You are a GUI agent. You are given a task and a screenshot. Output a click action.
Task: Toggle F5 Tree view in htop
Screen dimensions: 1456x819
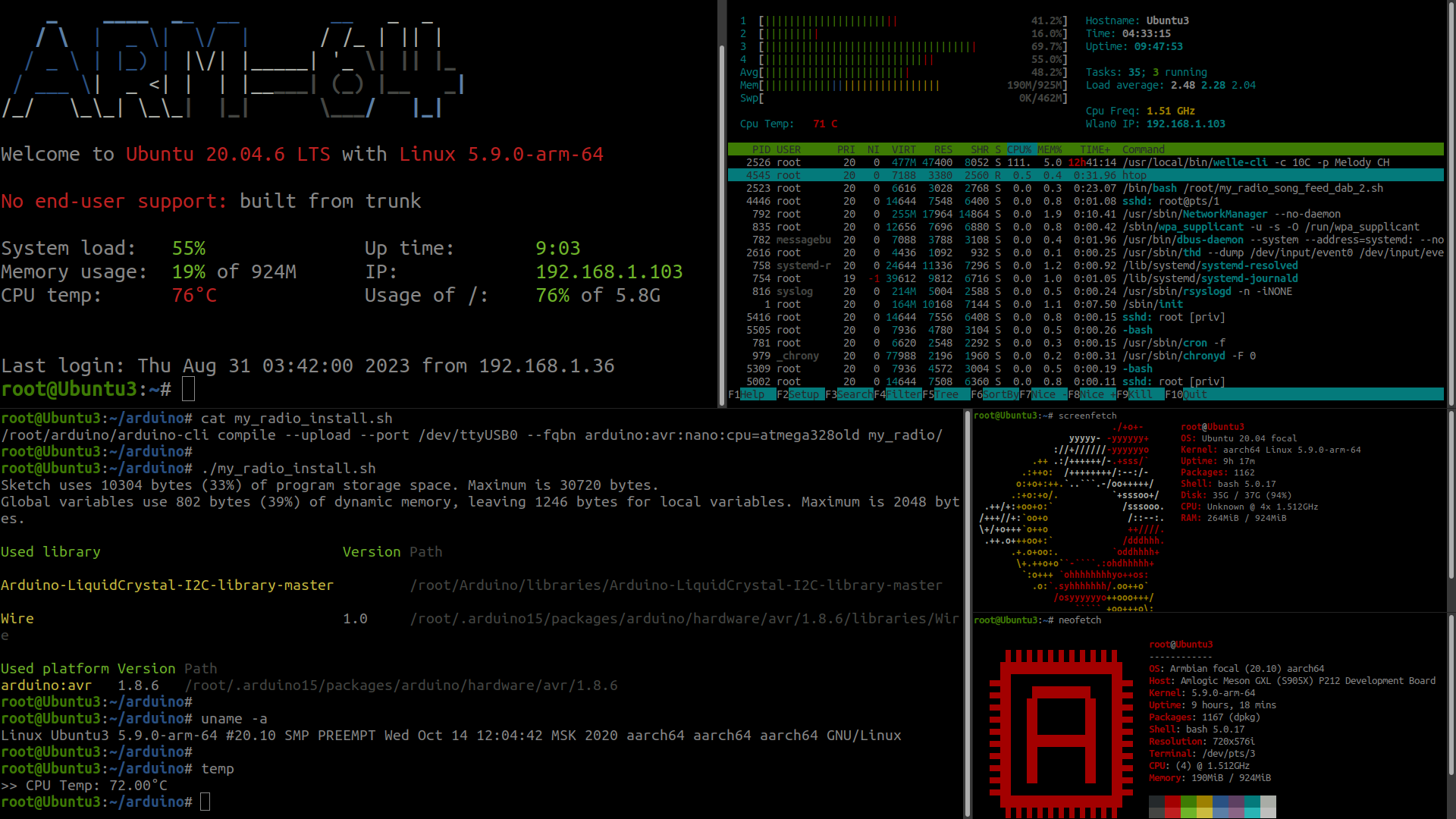pyautogui.click(x=946, y=394)
